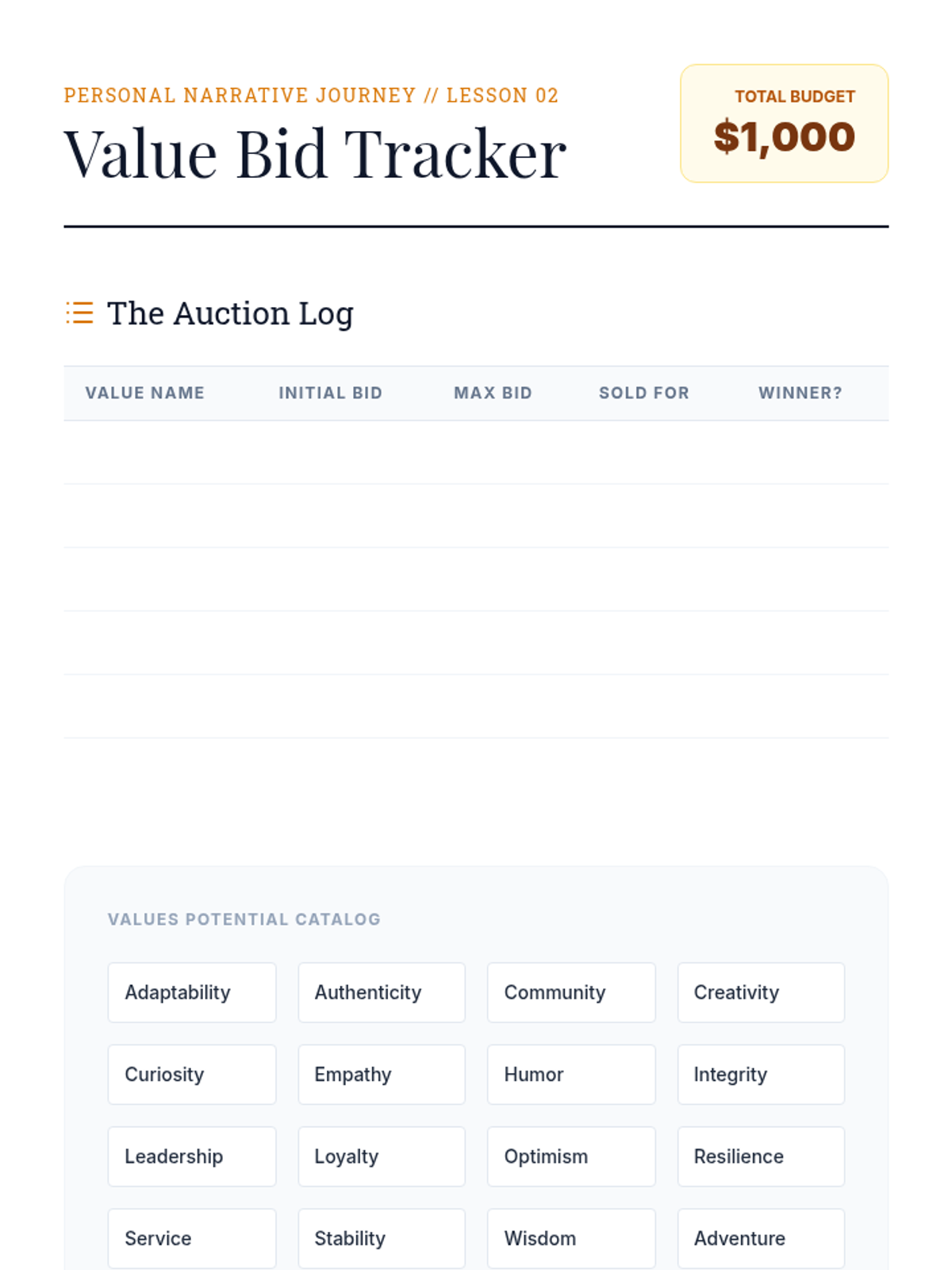Click the Total Budget $1,000 badge

(784, 124)
